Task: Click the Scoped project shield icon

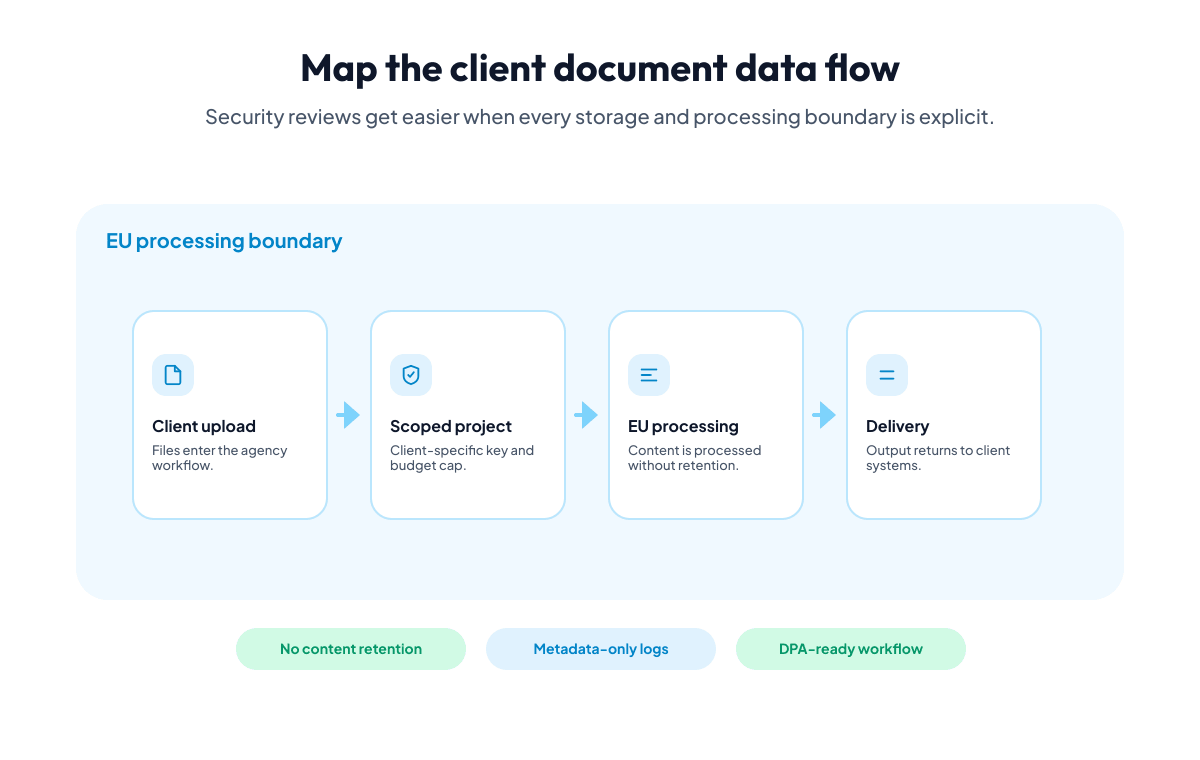Action: pos(411,375)
